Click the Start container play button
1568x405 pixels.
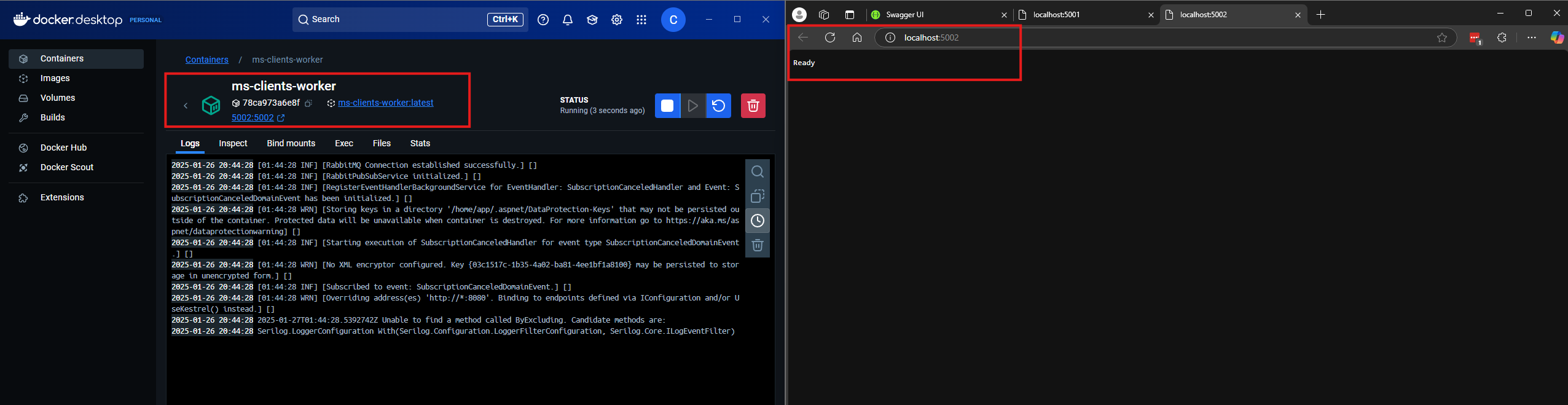point(693,106)
